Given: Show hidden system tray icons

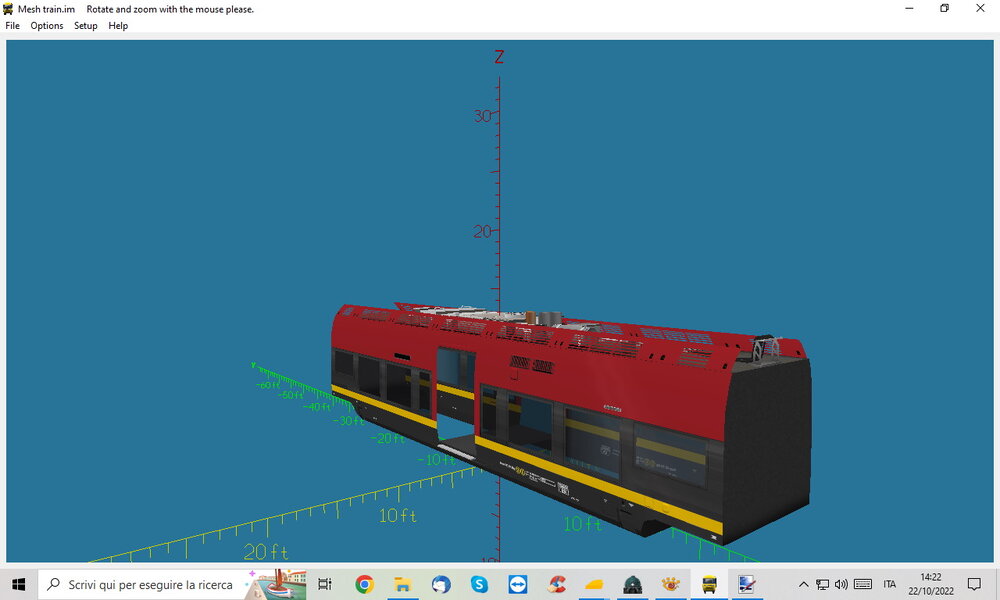Looking at the screenshot, I should 804,584.
